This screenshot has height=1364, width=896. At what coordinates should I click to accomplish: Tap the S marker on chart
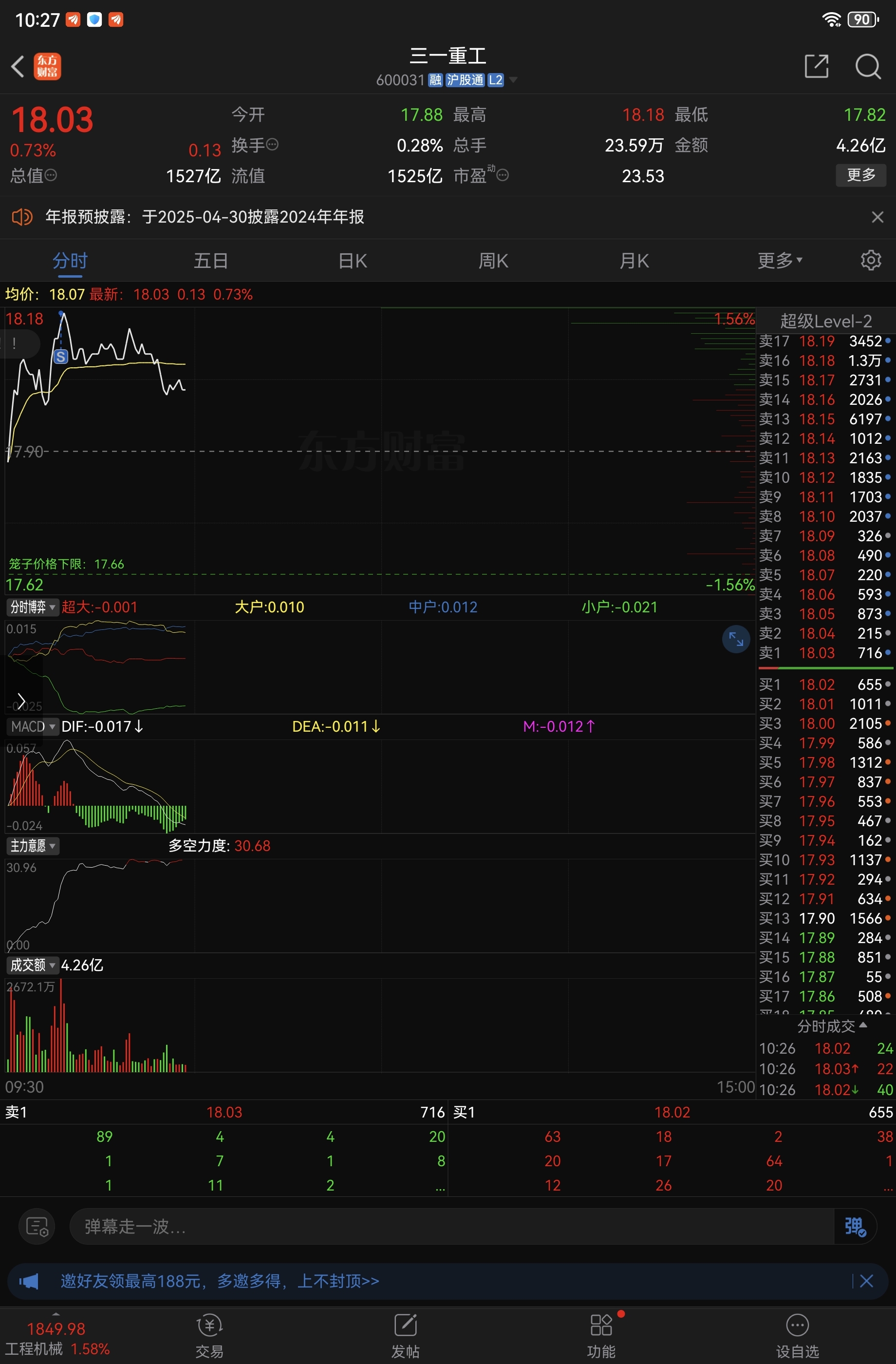[x=61, y=357]
